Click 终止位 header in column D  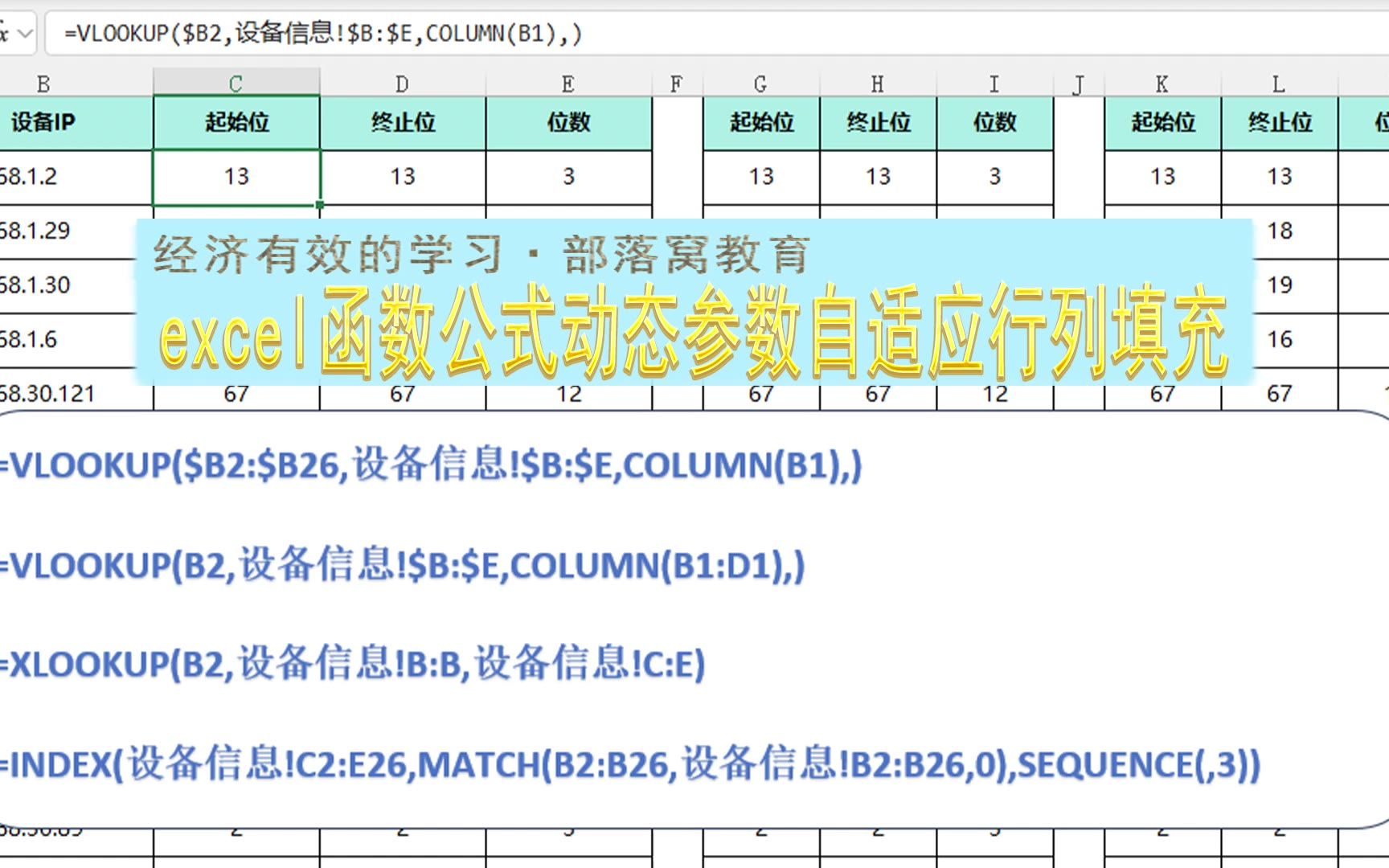(x=403, y=123)
